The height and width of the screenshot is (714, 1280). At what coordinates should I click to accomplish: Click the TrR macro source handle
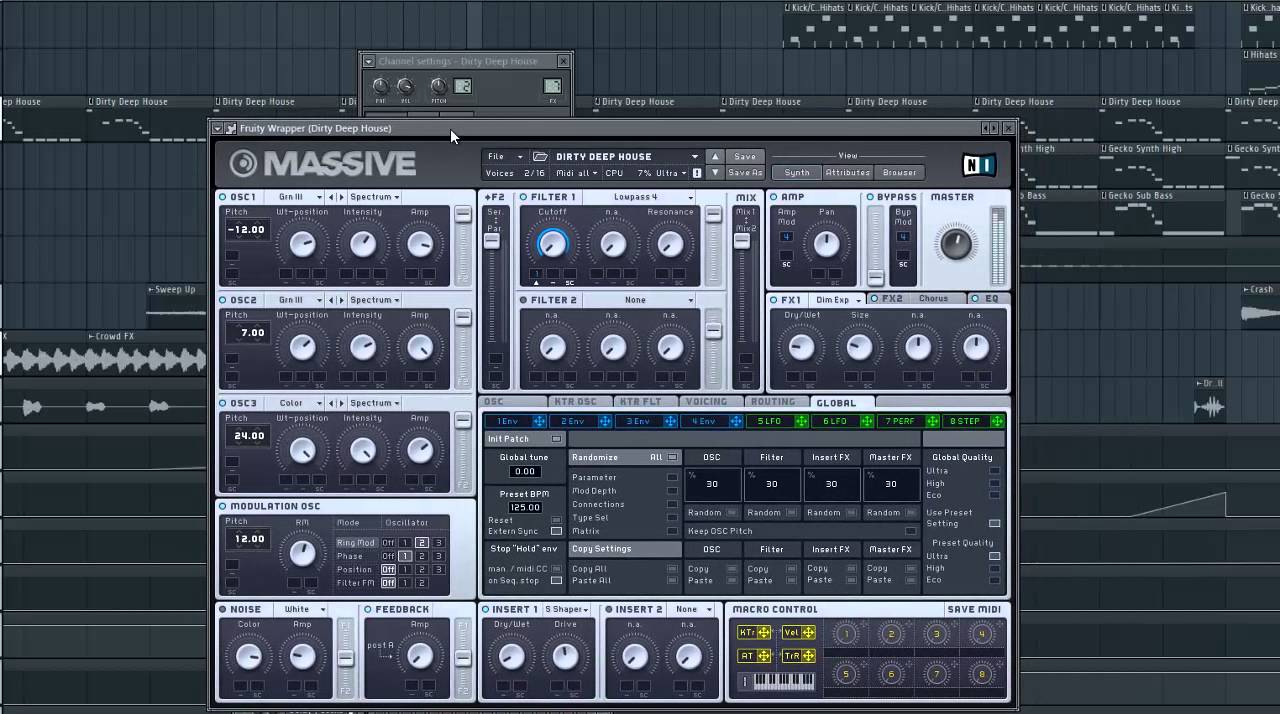(808, 655)
